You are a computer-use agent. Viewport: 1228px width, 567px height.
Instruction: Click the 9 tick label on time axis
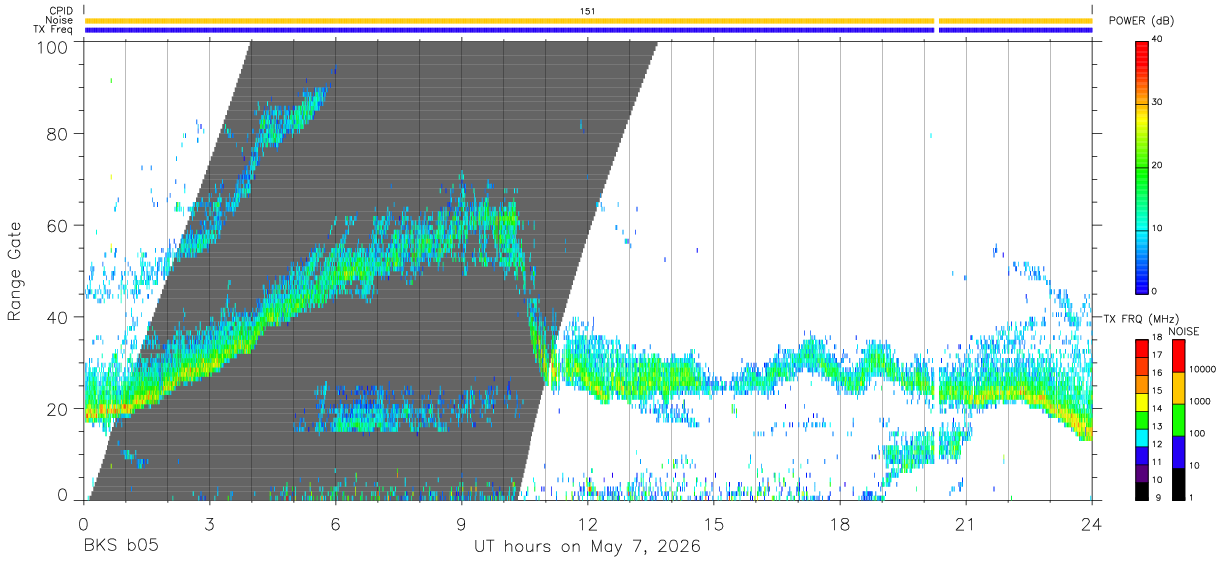(x=461, y=523)
